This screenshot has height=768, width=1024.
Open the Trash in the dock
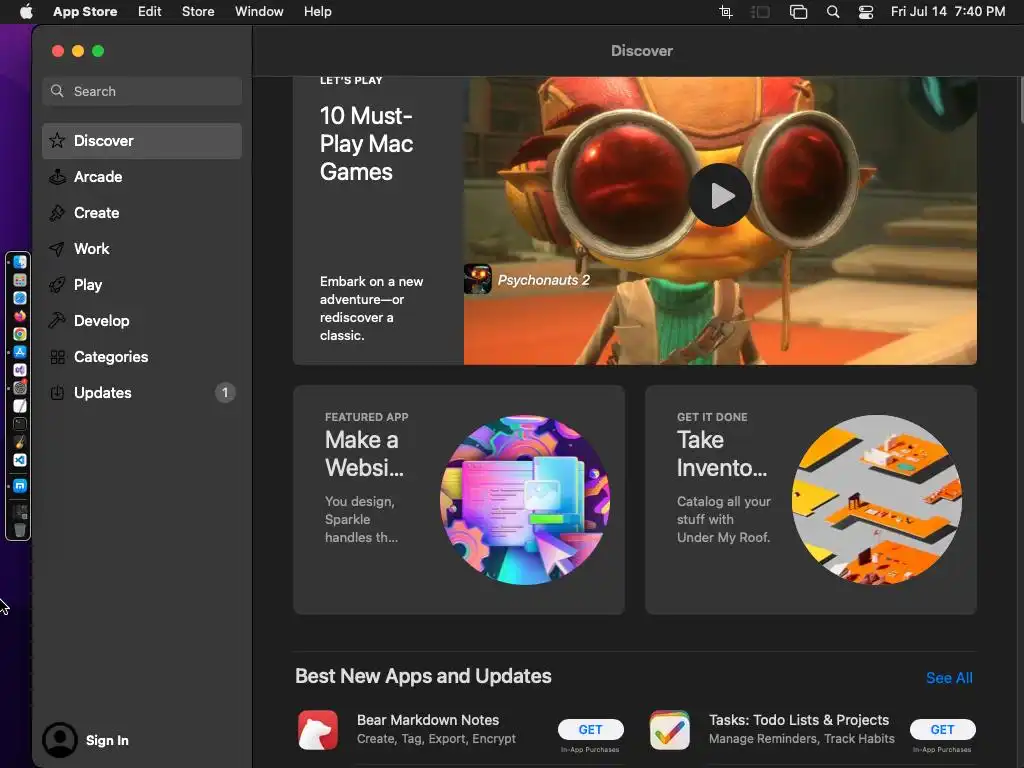[20, 530]
